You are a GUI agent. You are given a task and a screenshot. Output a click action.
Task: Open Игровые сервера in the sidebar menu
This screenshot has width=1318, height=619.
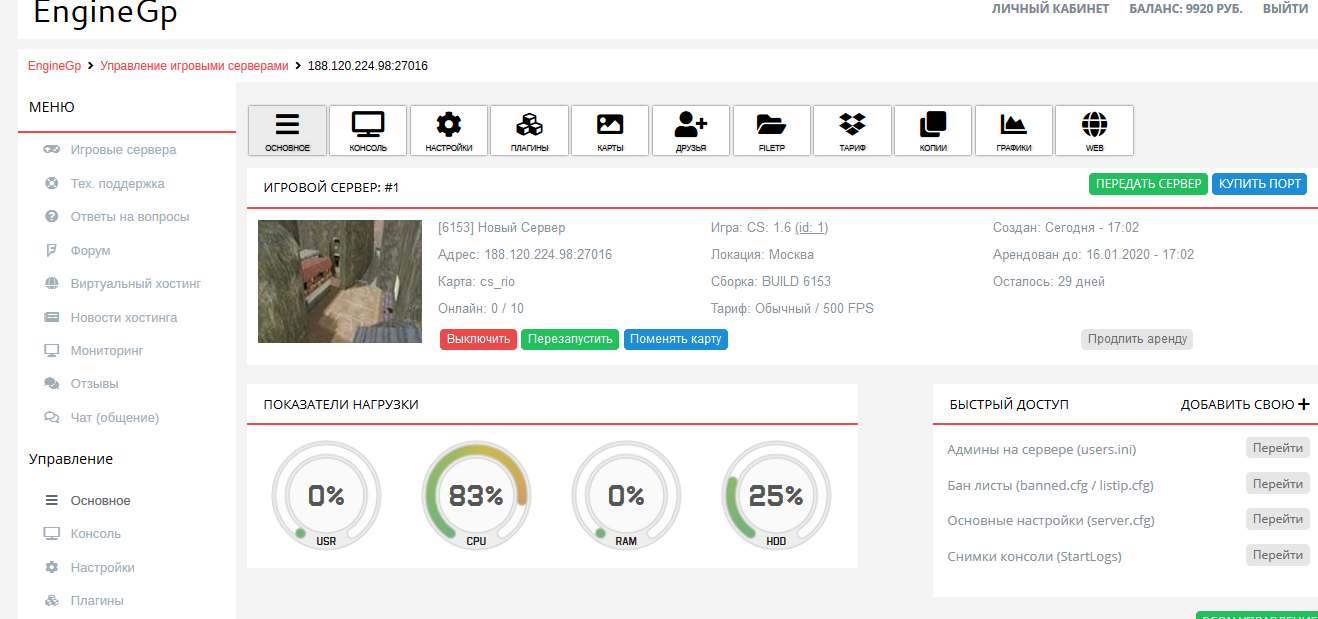tap(123, 150)
